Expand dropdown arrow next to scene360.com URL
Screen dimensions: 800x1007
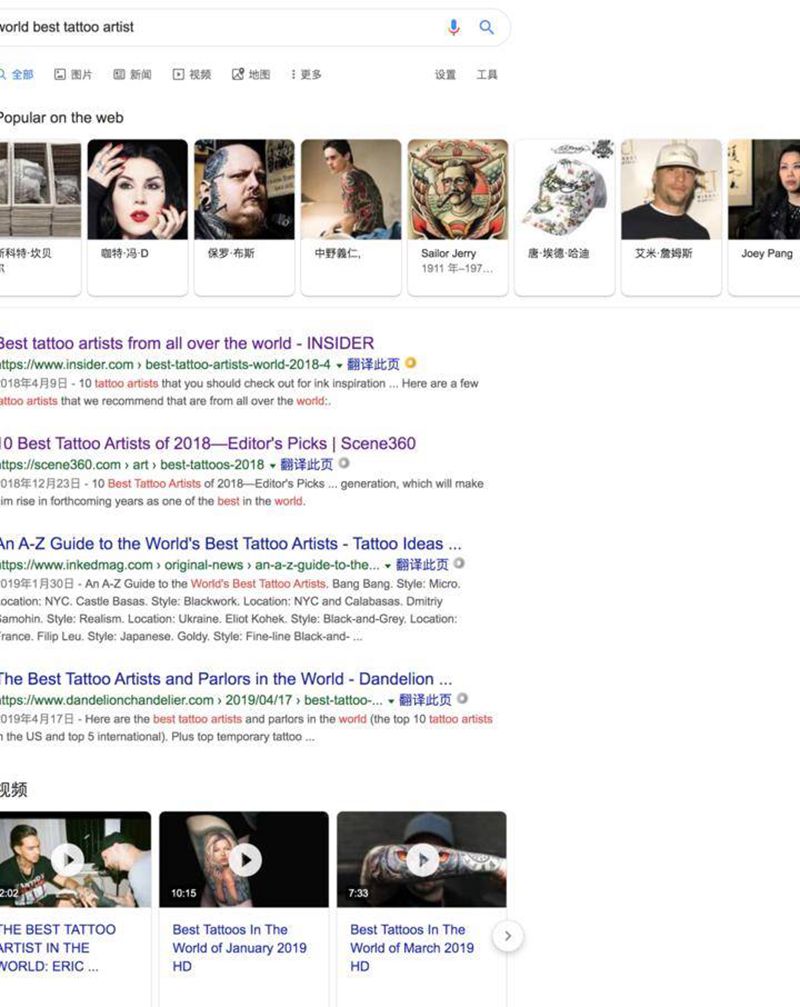[x=272, y=466]
